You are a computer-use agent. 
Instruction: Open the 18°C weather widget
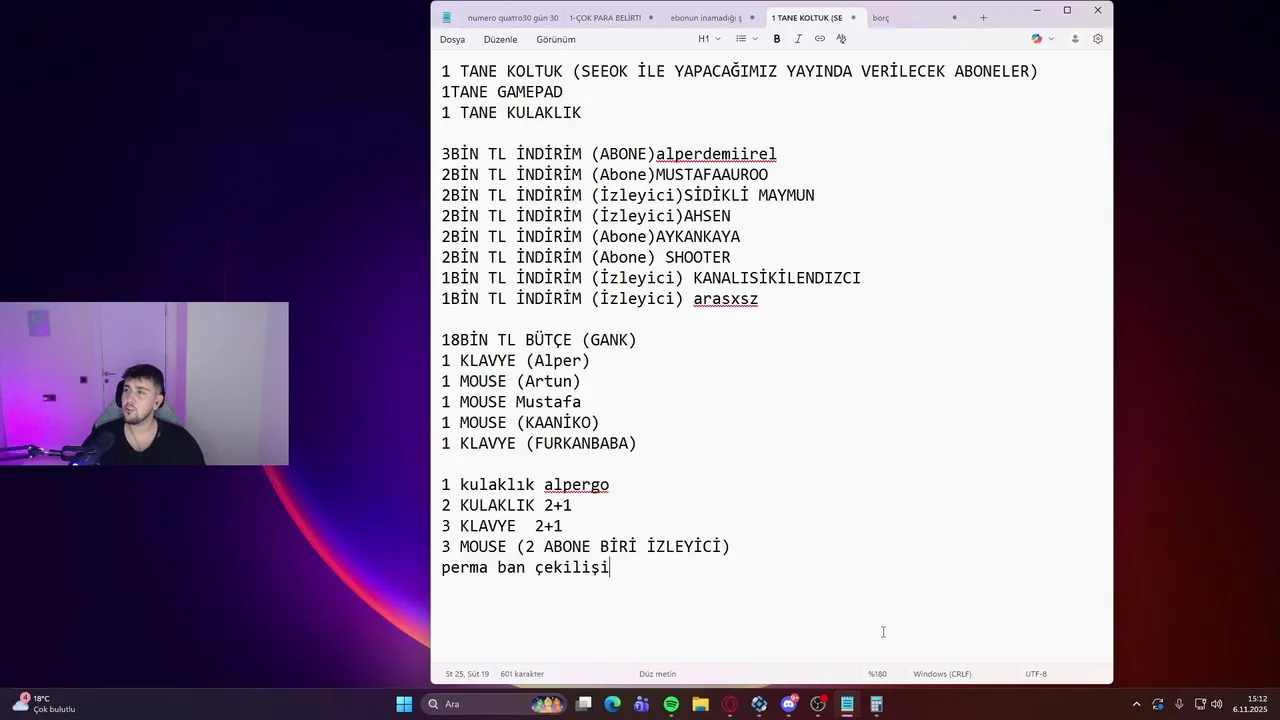coord(45,704)
